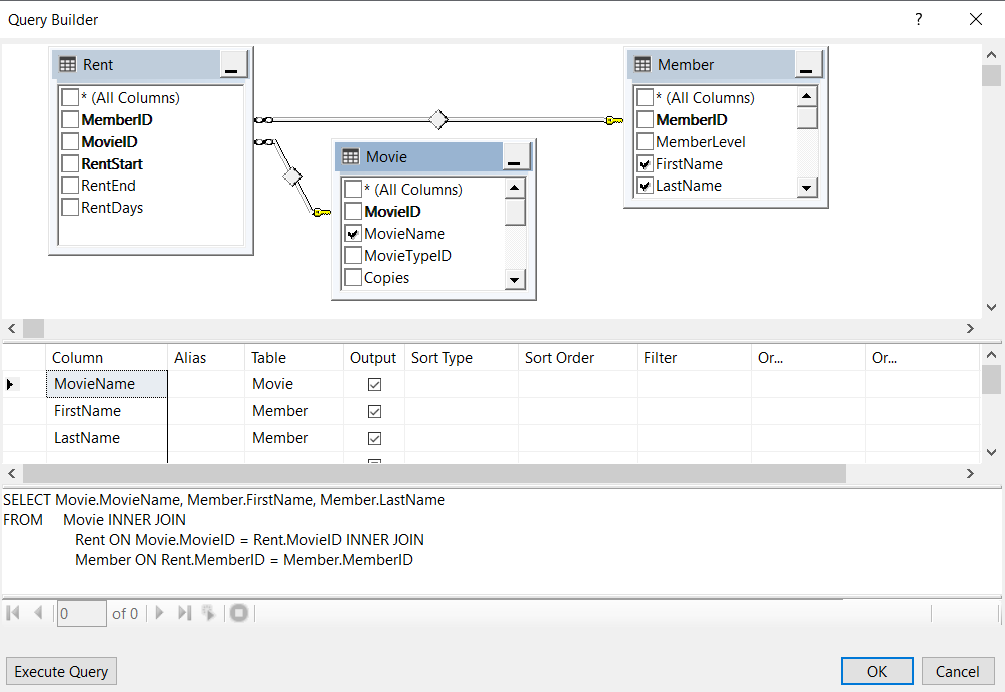Screen dimensions: 1005x692
Task: Click in the SQL text pane
Action: tap(500, 541)
